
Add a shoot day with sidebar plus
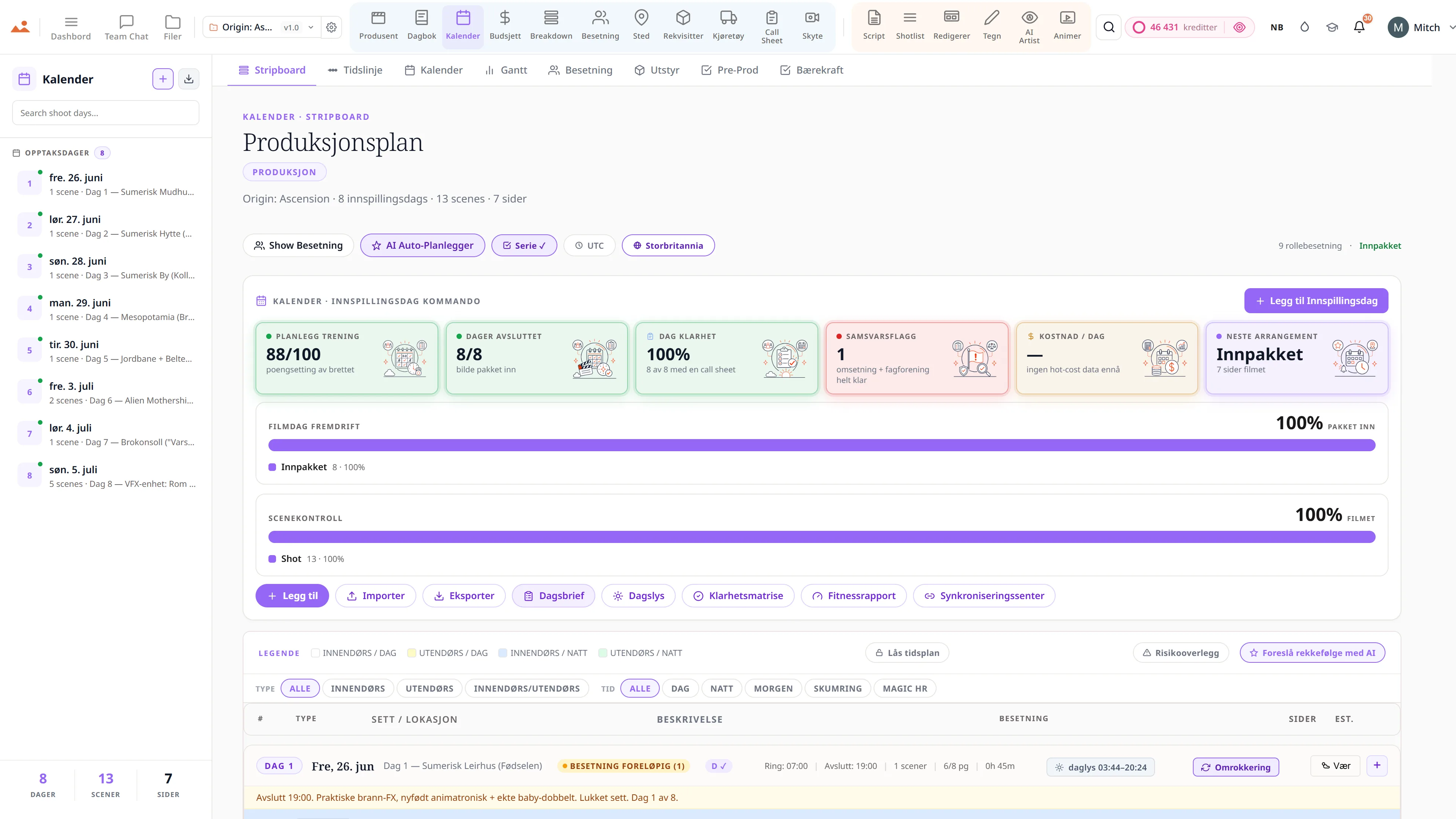coord(163,79)
